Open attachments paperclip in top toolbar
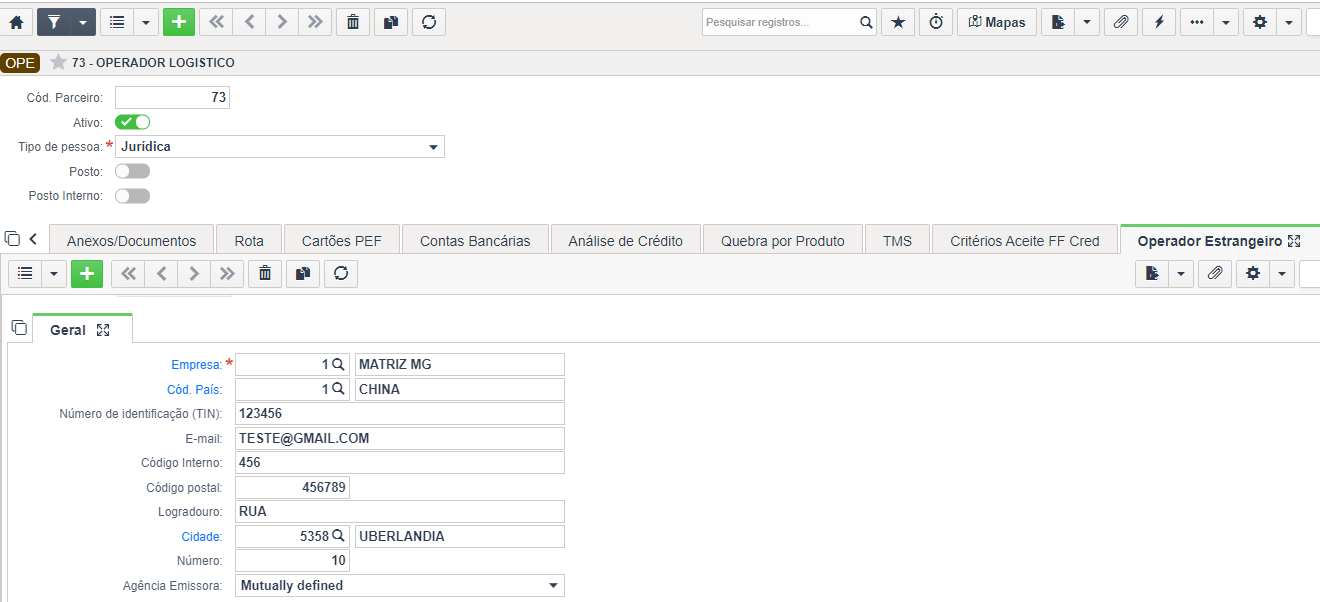Viewport: 1320px width, 602px height. 1121,22
